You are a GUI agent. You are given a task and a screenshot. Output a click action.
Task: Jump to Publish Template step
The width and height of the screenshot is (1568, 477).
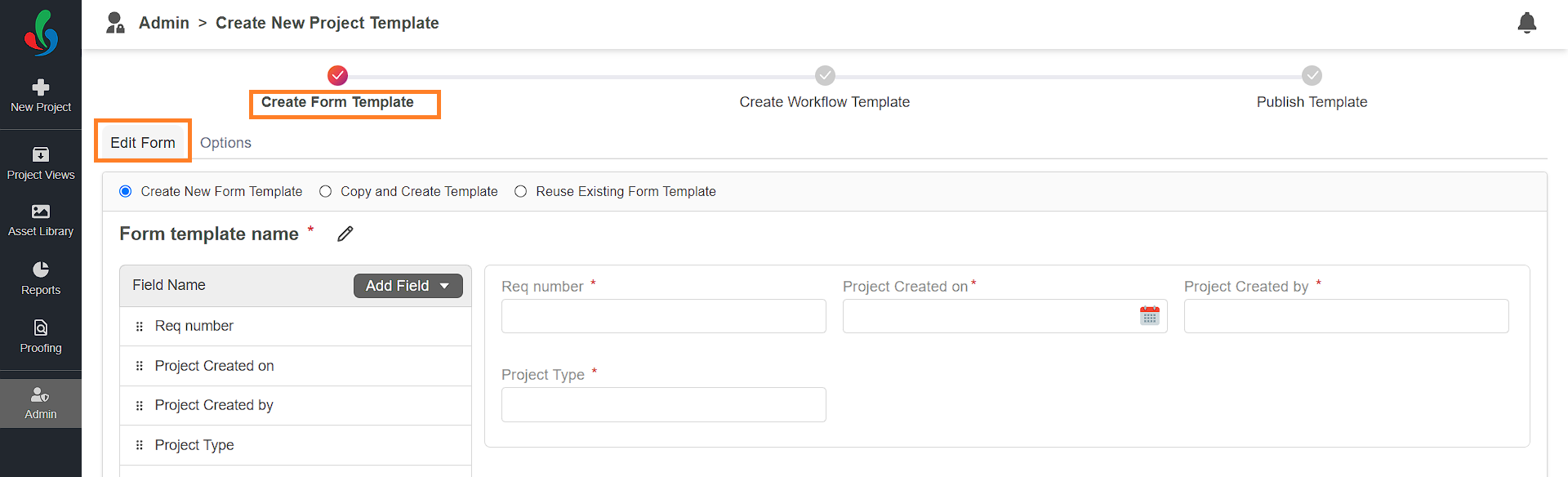(x=1312, y=102)
